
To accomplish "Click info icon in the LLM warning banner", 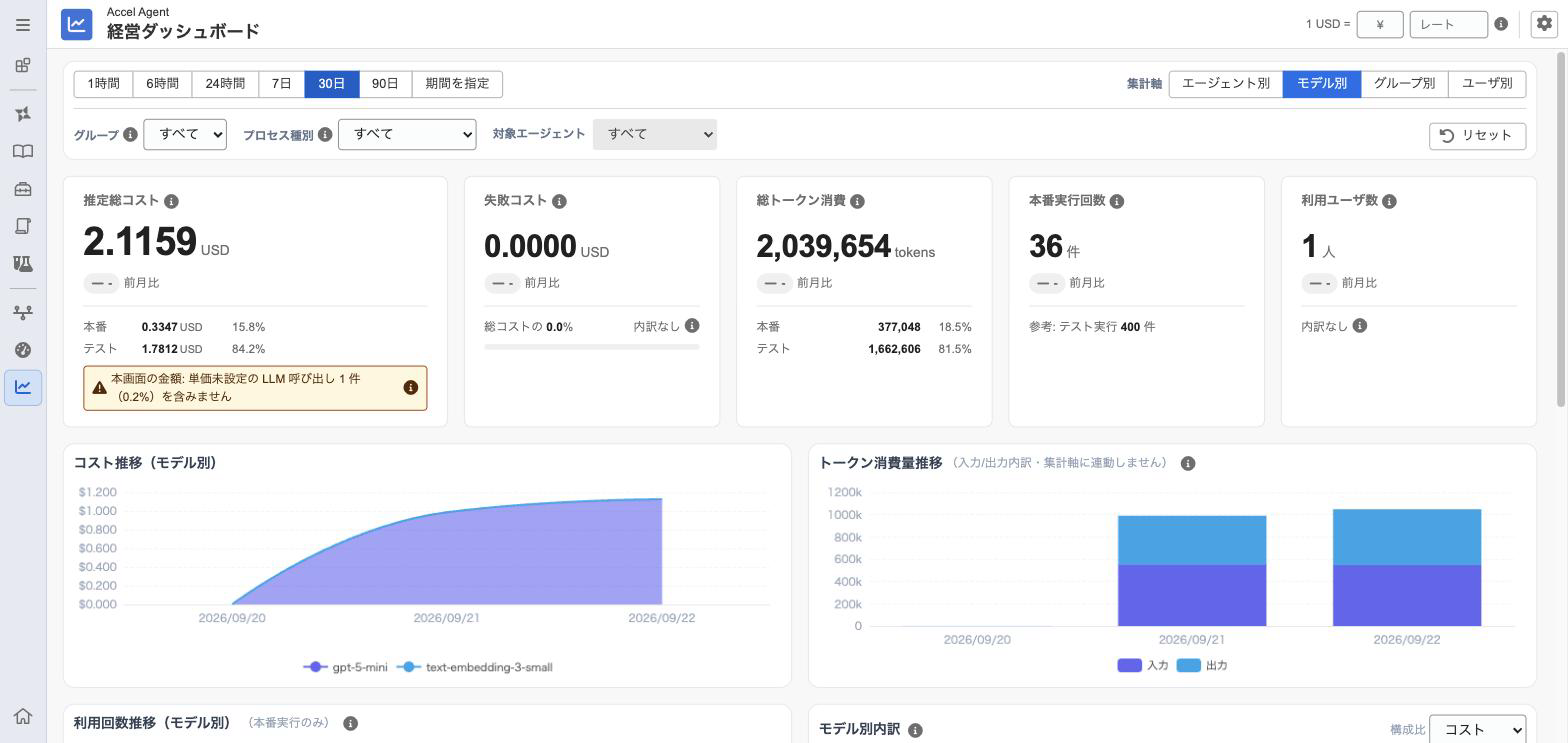I will point(410,388).
